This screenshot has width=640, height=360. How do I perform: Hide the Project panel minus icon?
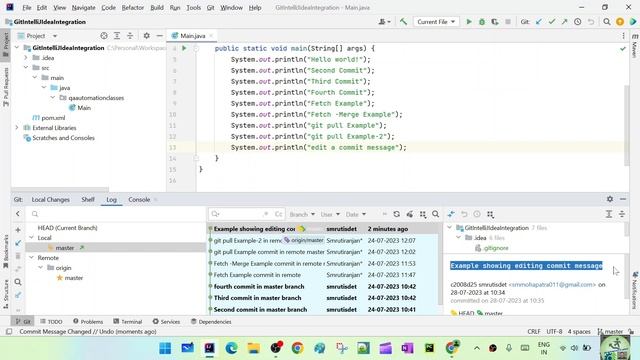tap(160, 36)
